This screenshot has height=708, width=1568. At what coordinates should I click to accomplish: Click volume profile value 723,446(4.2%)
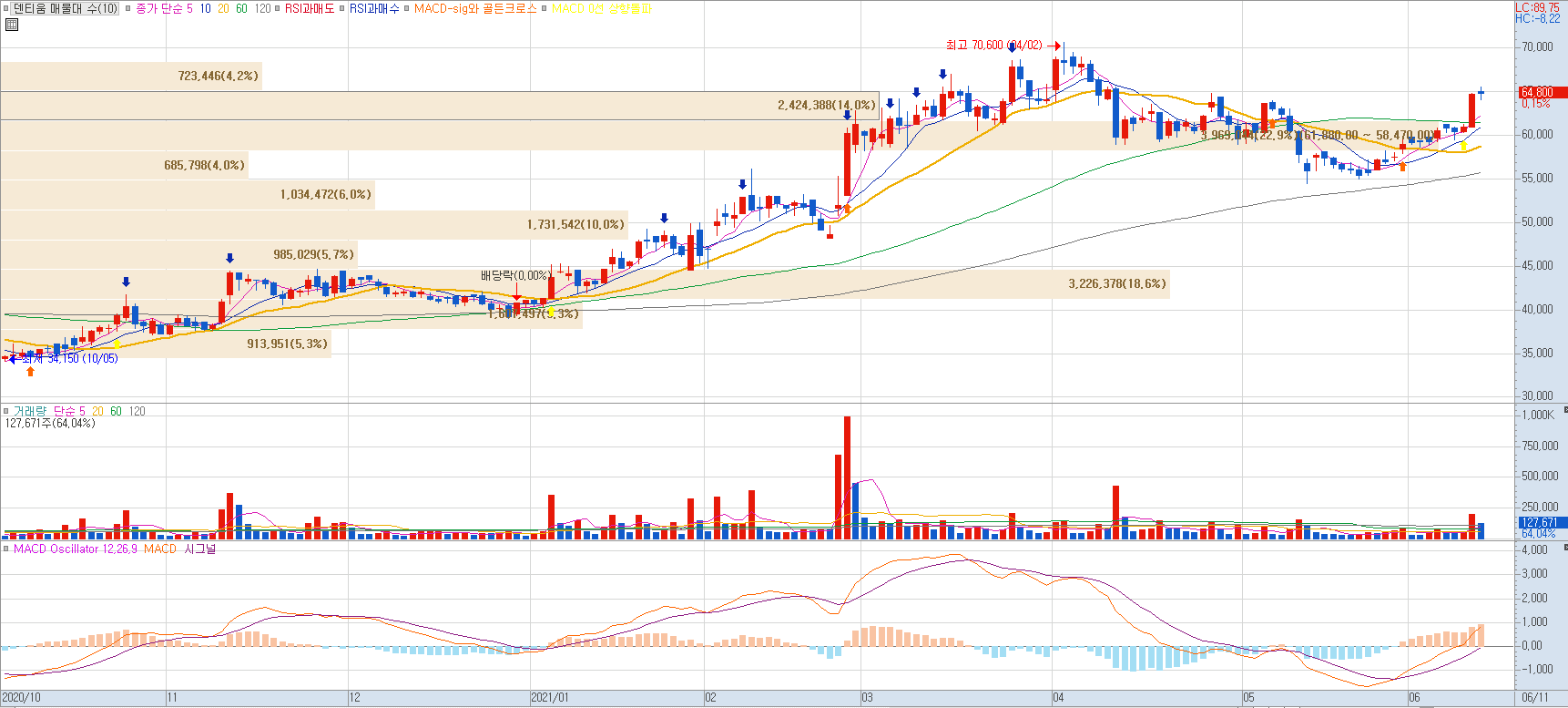[x=218, y=76]
